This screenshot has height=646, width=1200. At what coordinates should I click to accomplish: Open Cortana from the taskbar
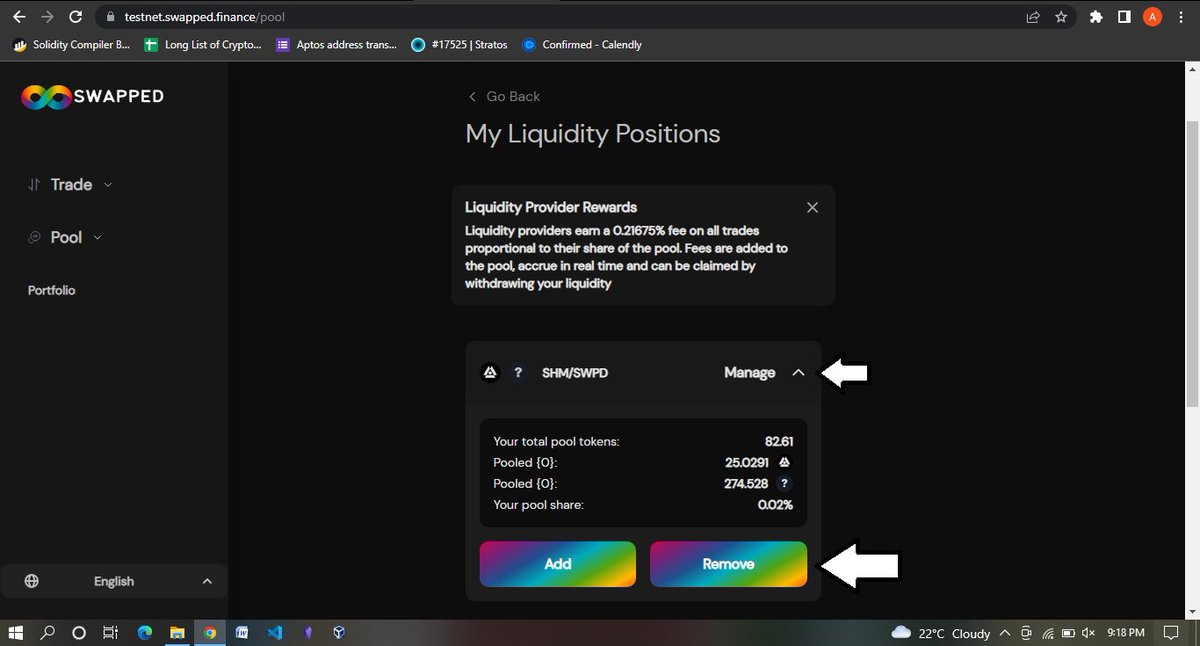click(x=79, y=632)
